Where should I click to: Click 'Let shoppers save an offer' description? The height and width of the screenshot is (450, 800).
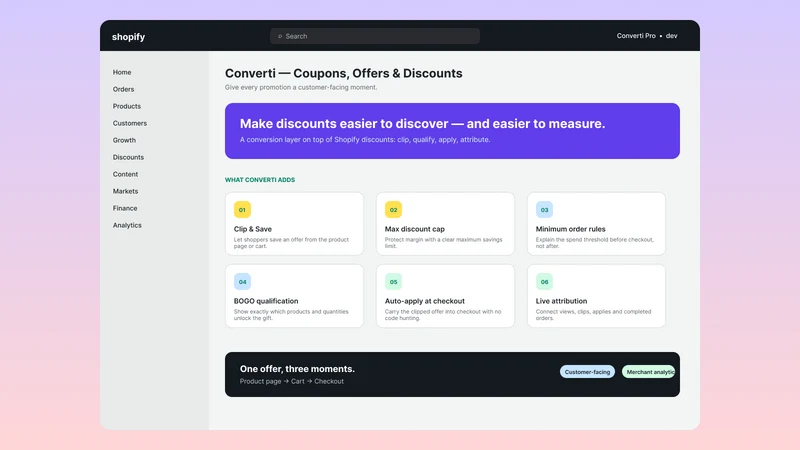click(x=291, y=243)
